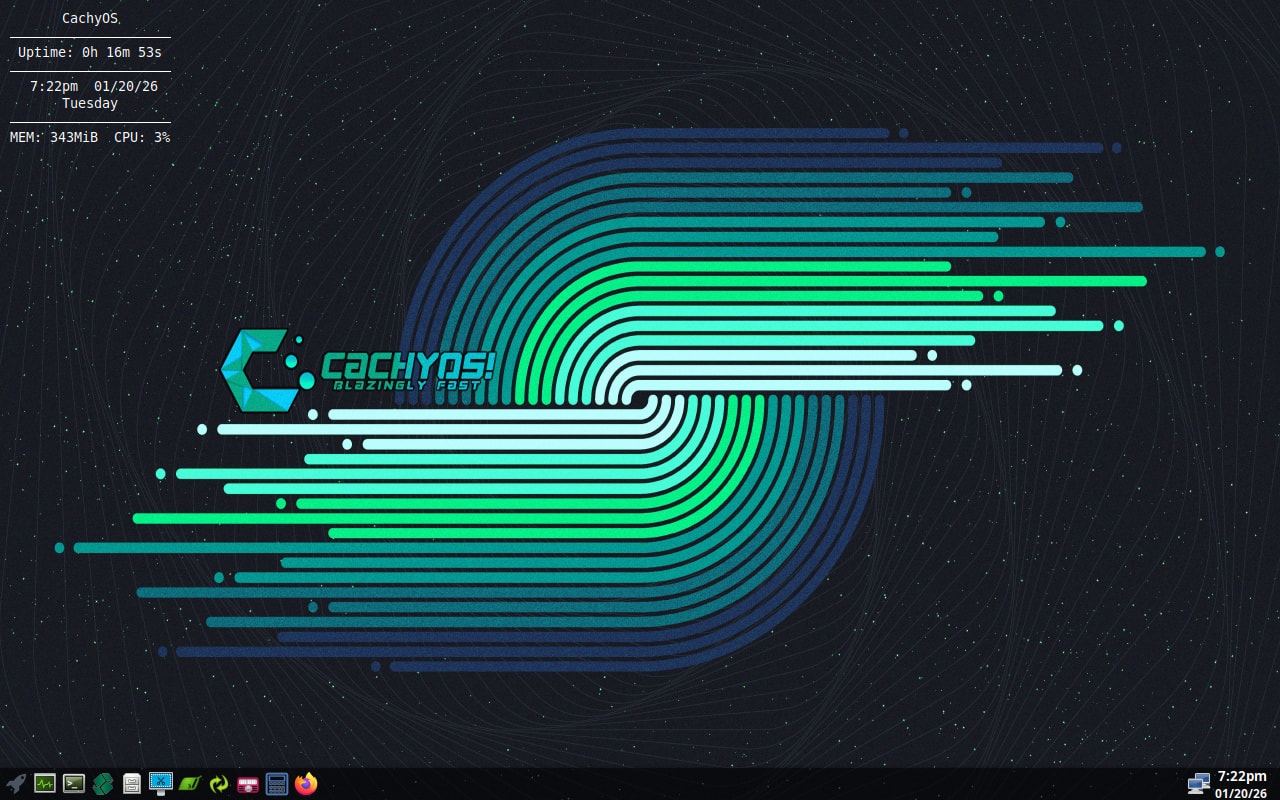Click the network computers tray icon
The height and width of the screenshot is (800, 1280).
[x=1198, y=784]
